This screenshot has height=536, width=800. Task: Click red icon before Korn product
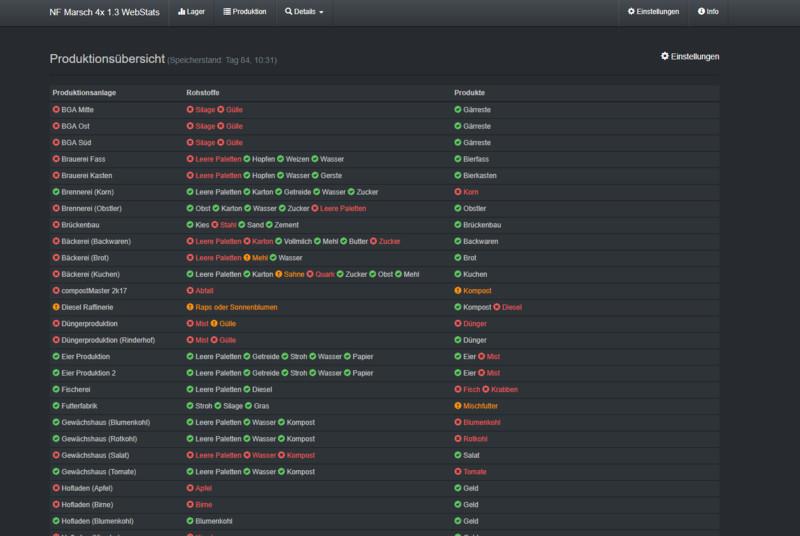click(458, 192)
